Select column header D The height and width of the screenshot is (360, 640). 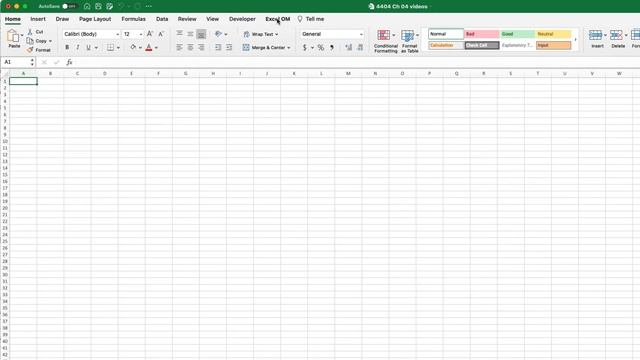pos(104,73)
